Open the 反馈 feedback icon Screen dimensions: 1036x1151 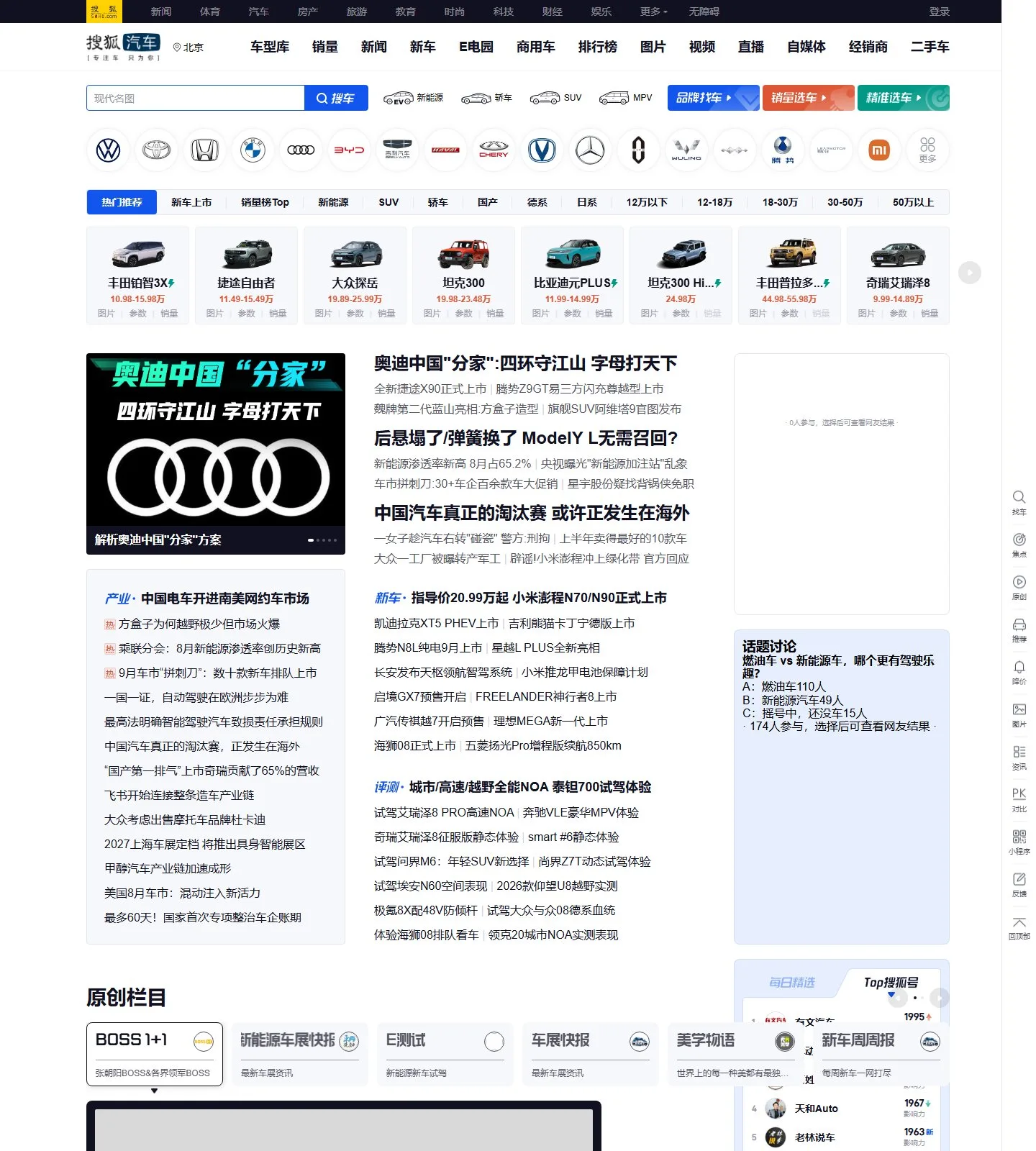pyautogui.click(x=1019, y=884)
